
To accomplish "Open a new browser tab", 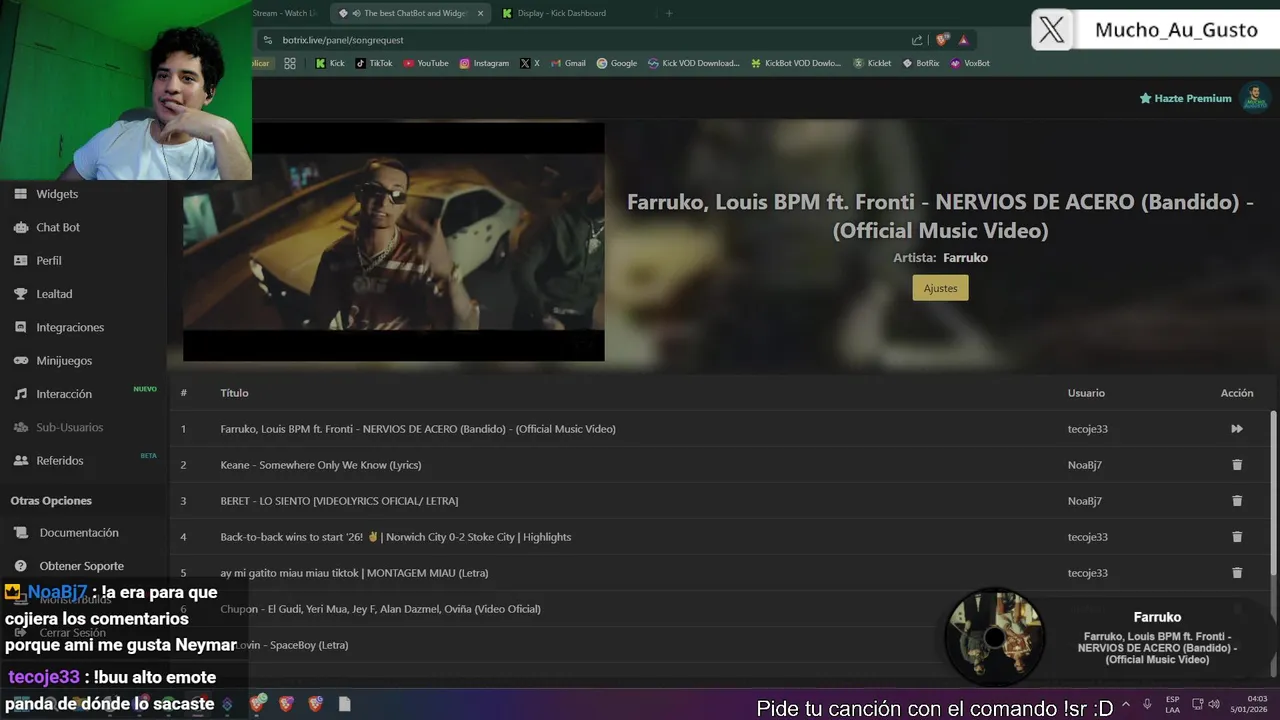I will [669, 13].
